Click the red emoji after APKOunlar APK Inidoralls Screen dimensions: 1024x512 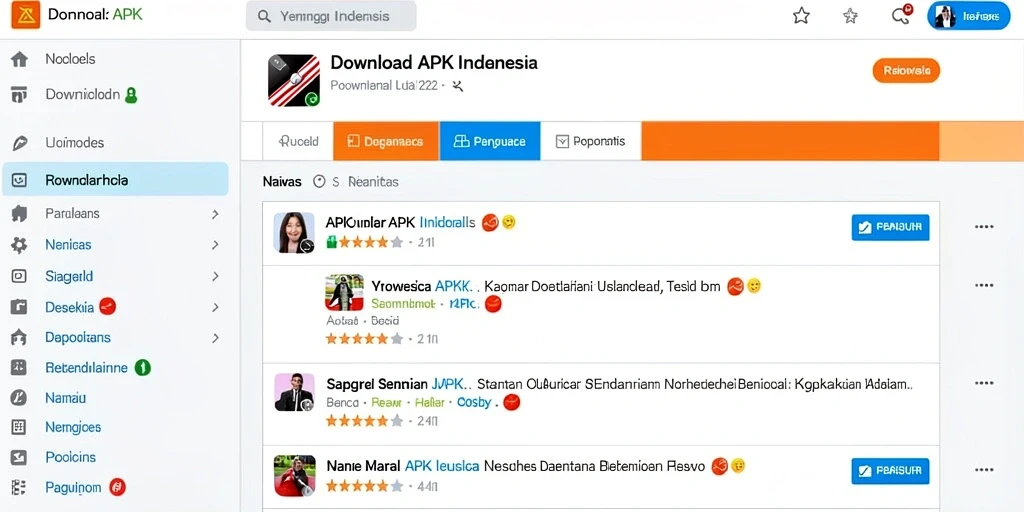click(490, 223)
